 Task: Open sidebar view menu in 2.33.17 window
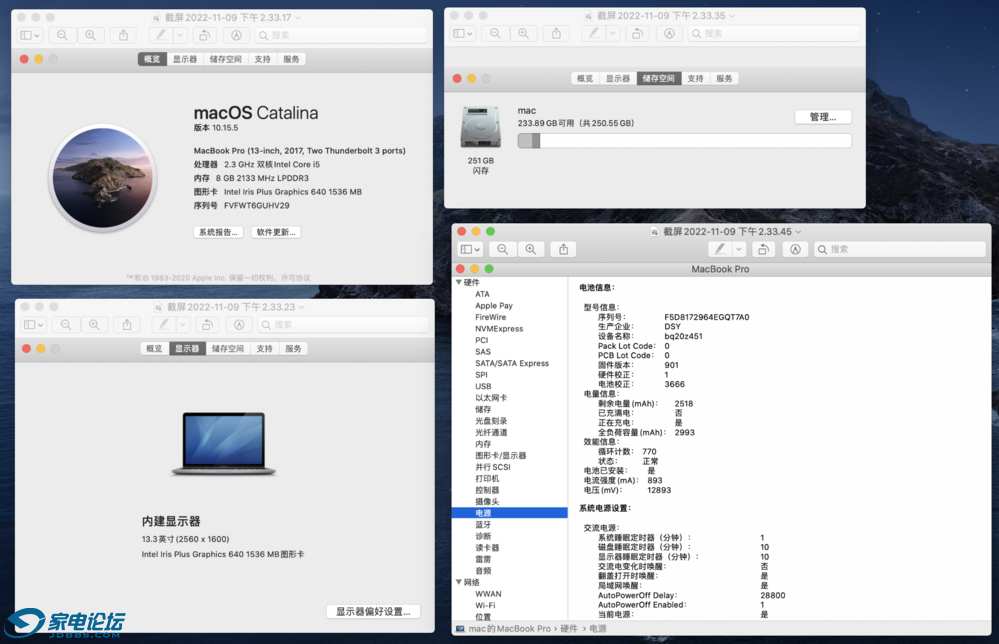(30, 35)
